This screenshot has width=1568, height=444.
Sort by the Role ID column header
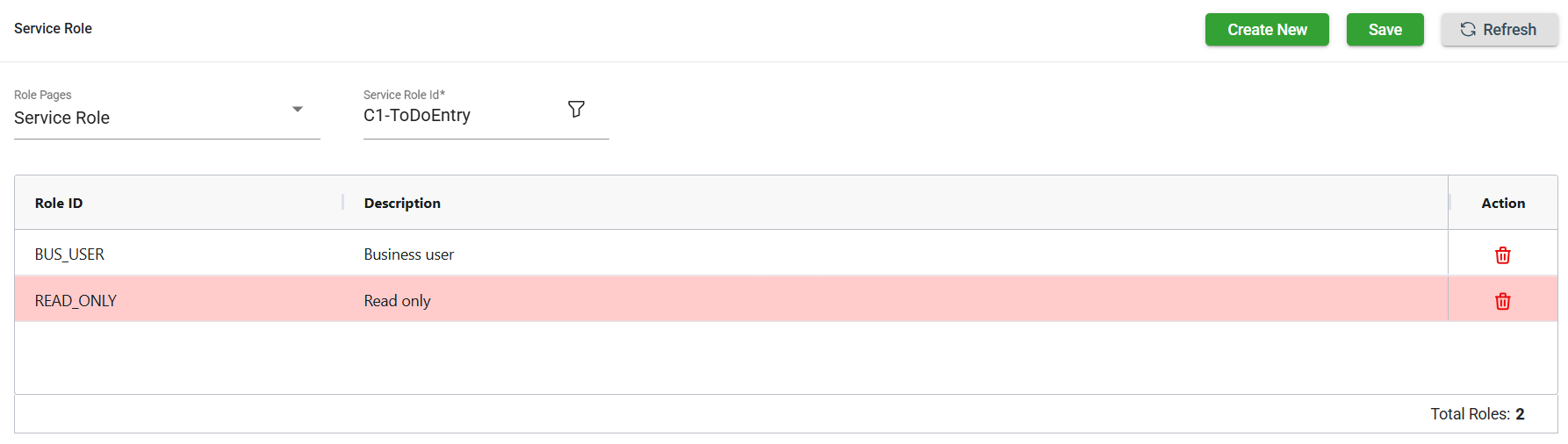pos(59,203)
